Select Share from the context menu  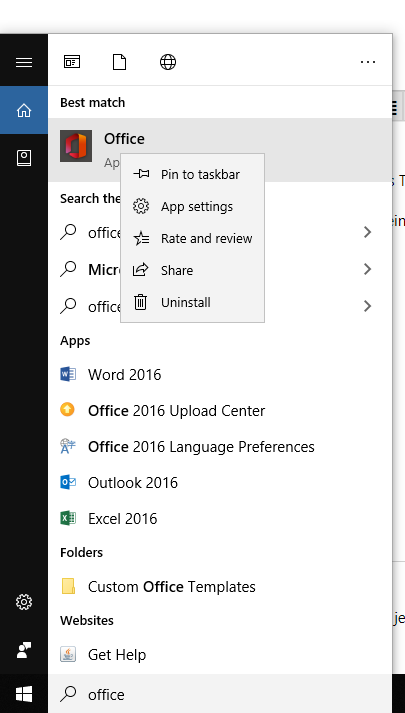(x=192, y=270)
